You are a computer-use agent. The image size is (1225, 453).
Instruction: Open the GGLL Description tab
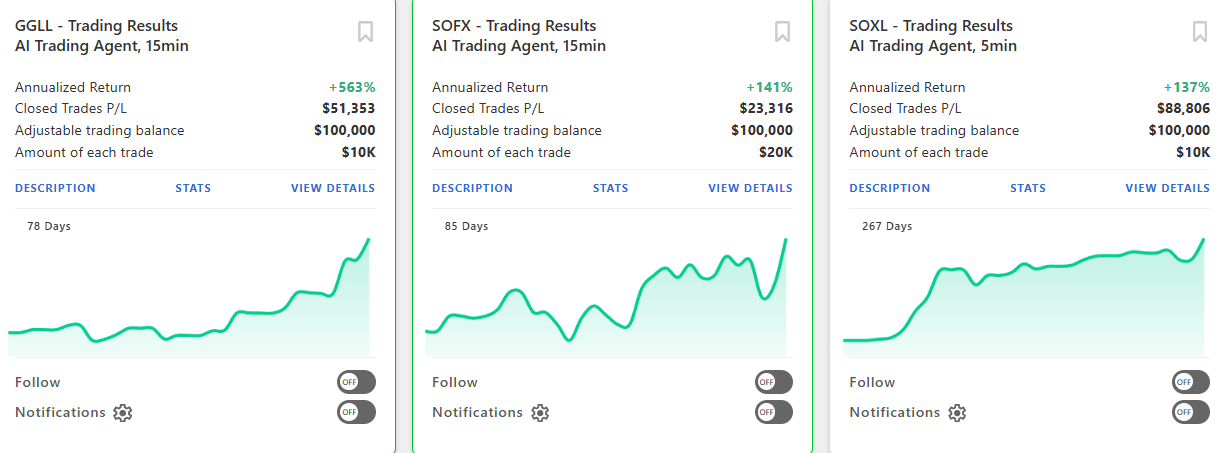point(55,188)
